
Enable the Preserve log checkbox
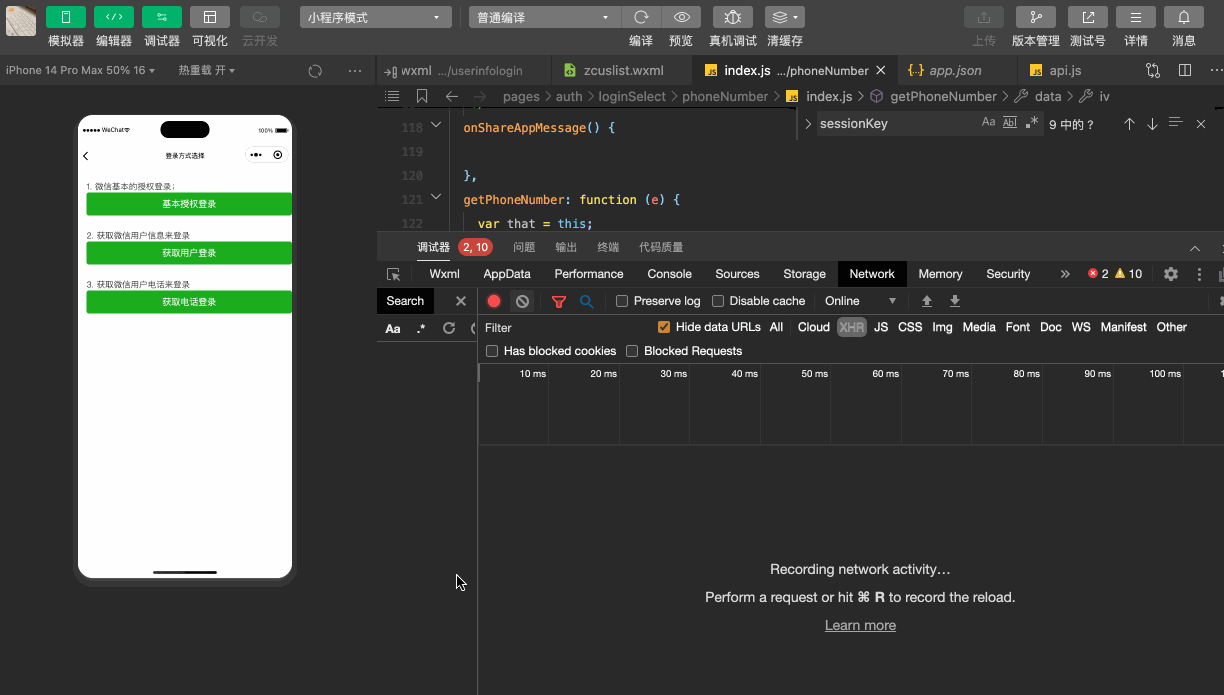click(620, 300)
